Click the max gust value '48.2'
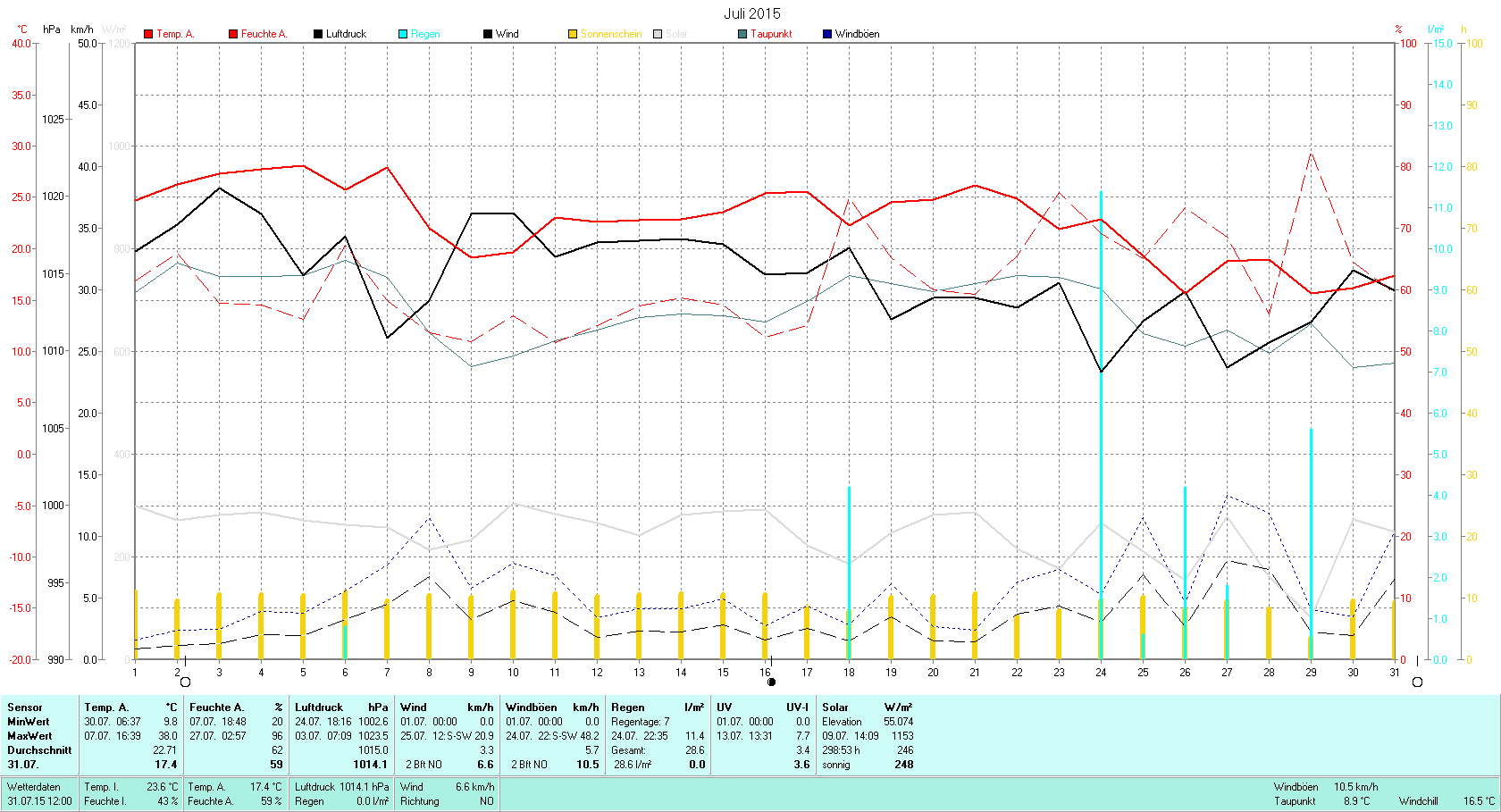 [590, 736]
